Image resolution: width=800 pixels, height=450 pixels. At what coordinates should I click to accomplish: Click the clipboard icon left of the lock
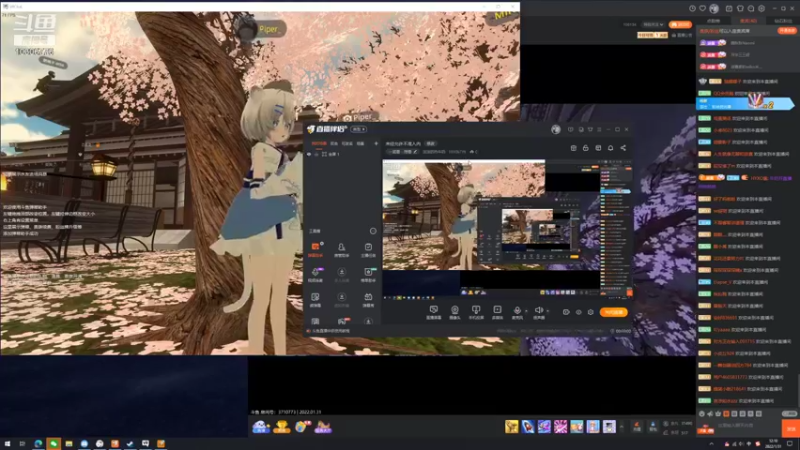tap(573, 148)
